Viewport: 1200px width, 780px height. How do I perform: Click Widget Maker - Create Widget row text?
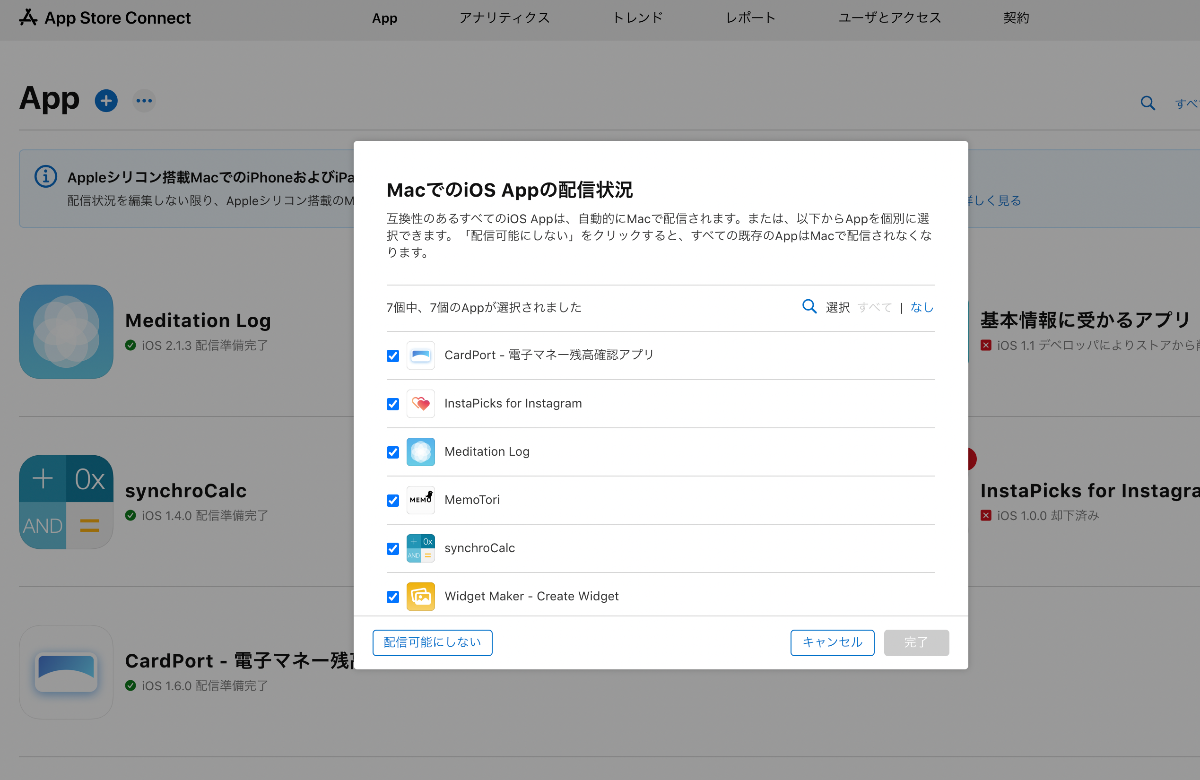point(532,596)
